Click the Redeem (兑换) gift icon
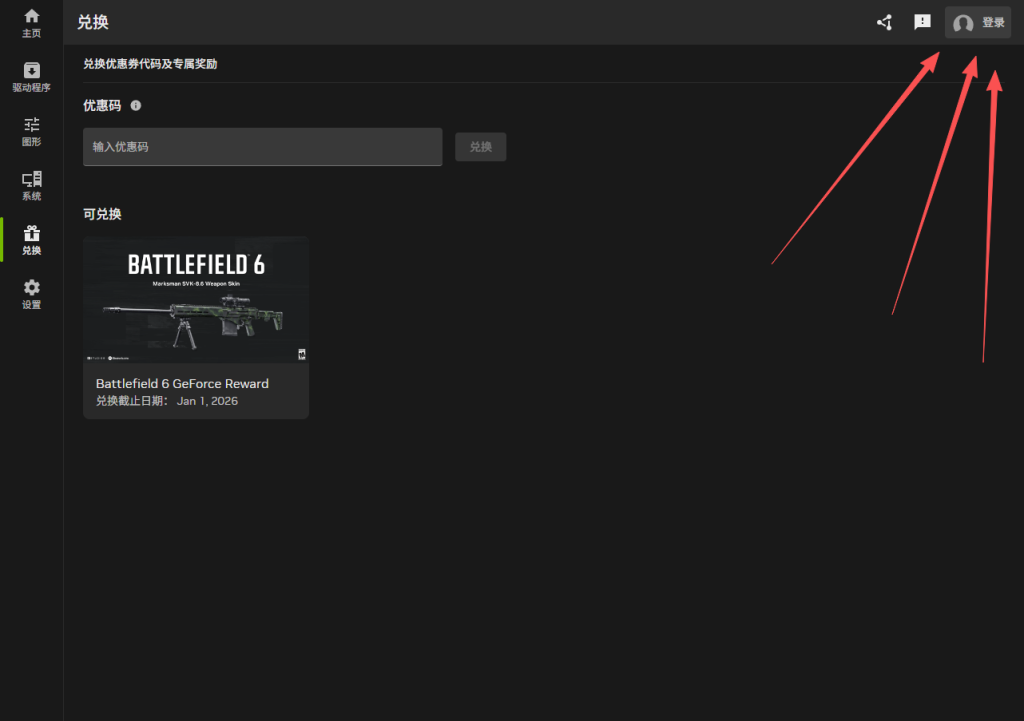 pyautogui.click(x=31, y=233)
